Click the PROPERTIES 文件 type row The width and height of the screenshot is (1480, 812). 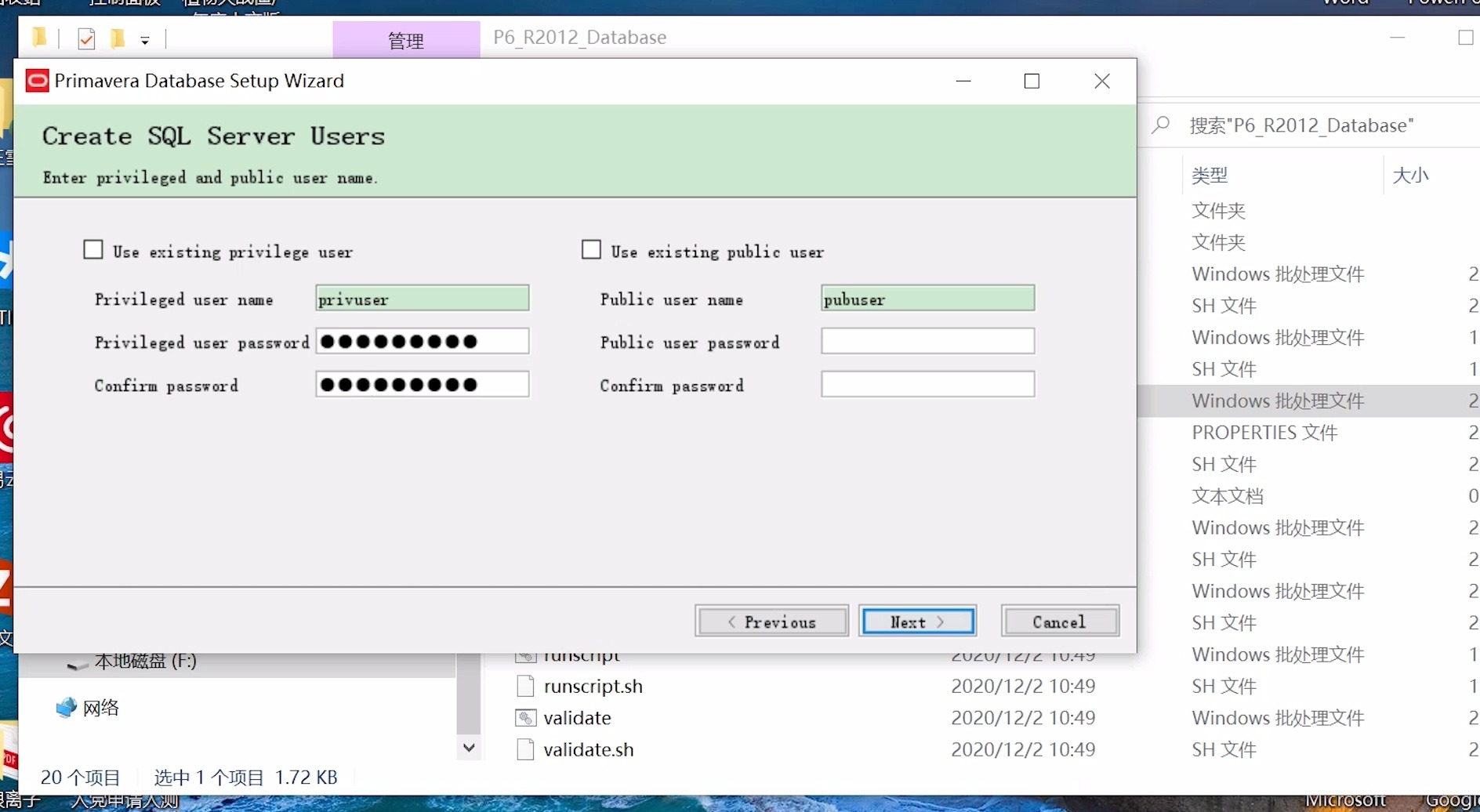(x=1264, y=433)
